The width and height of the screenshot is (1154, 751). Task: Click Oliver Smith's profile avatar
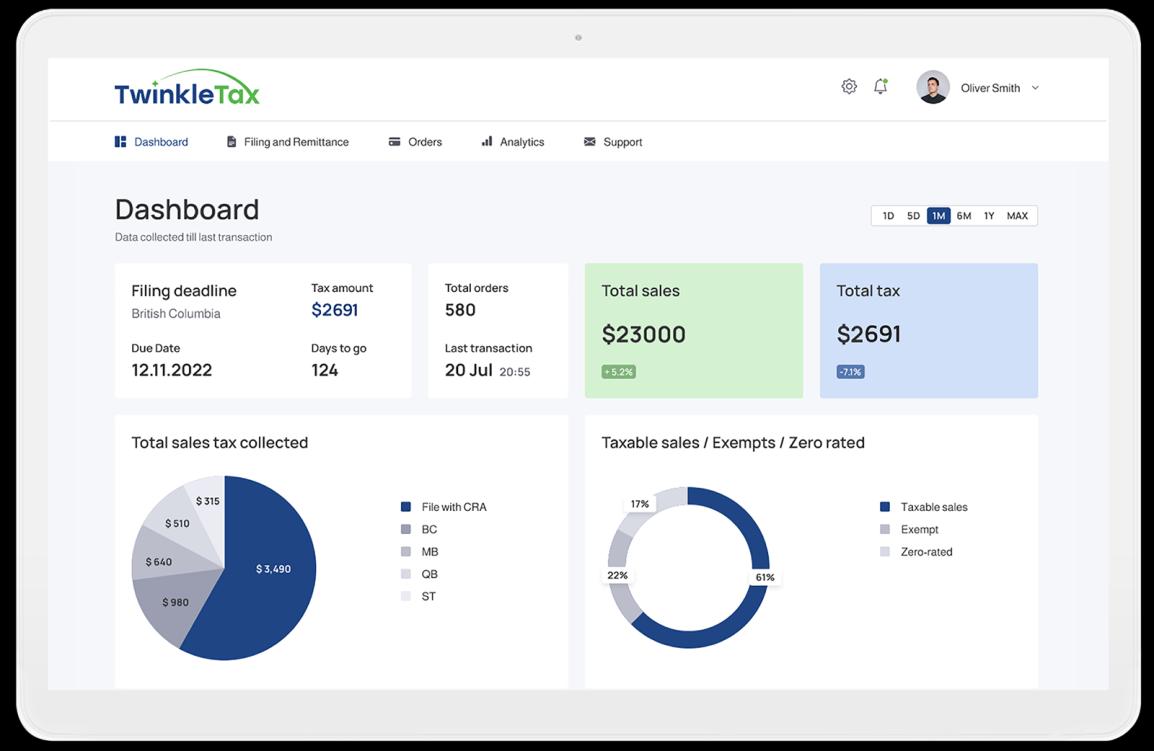pos(932,88)
